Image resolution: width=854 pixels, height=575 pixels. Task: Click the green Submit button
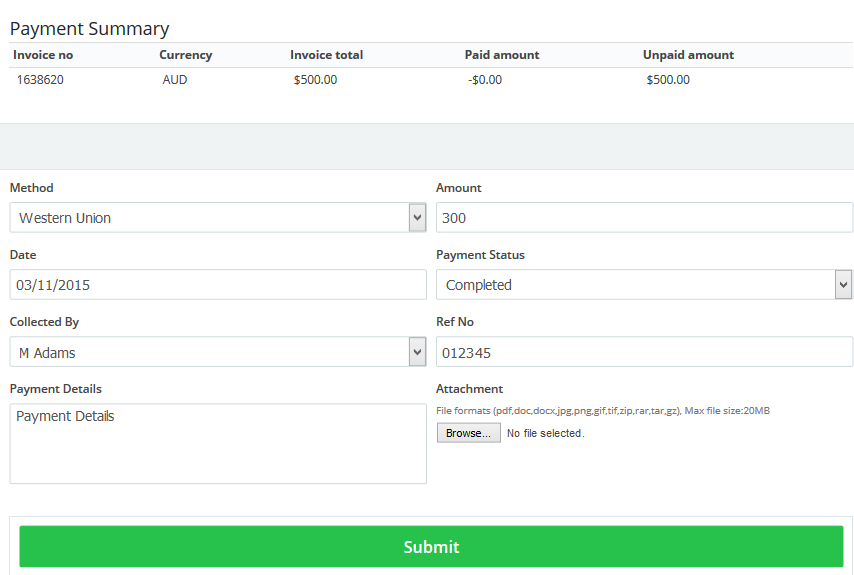point(431,547)
